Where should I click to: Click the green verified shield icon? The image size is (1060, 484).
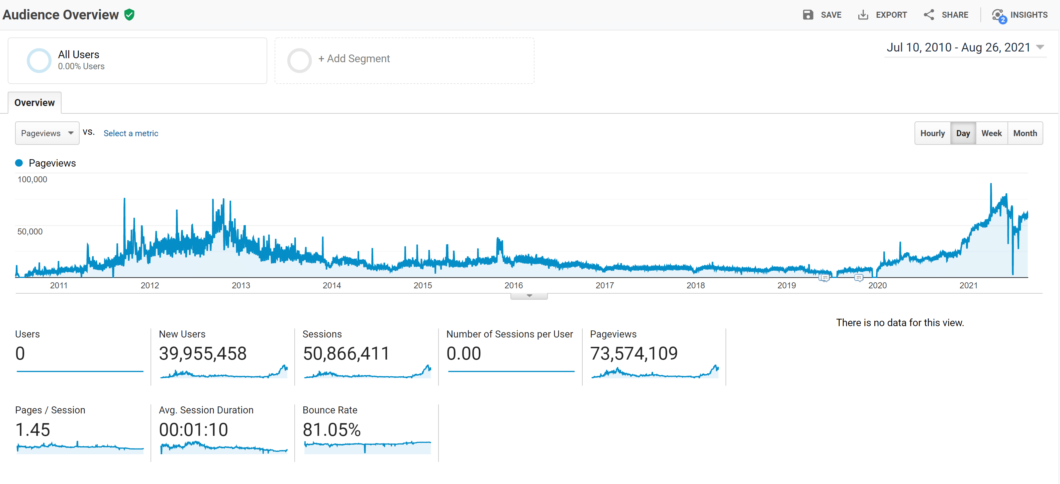pos(129,15)
